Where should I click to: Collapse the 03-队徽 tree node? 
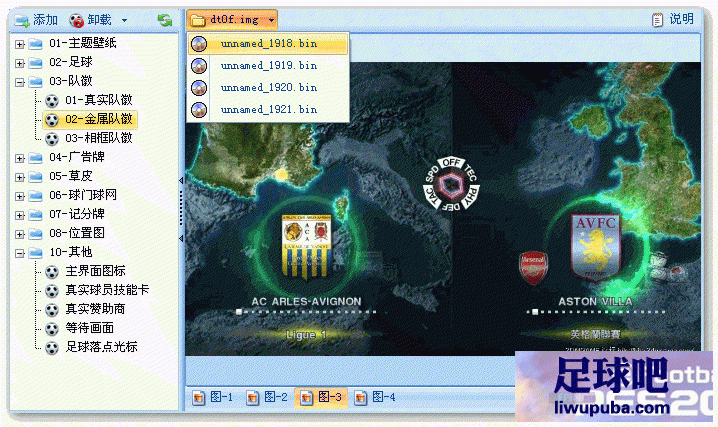point(20,82)
